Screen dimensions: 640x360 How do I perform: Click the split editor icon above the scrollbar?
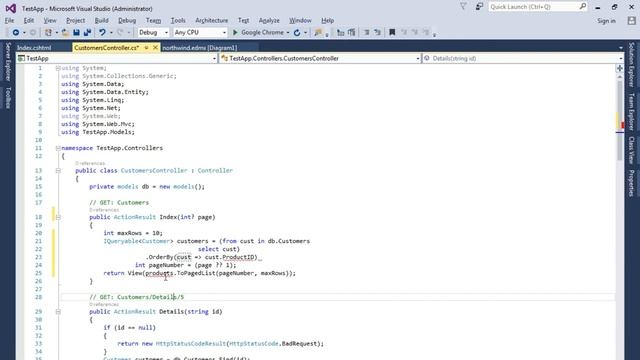pyautogui.click(x=620, y=68)
